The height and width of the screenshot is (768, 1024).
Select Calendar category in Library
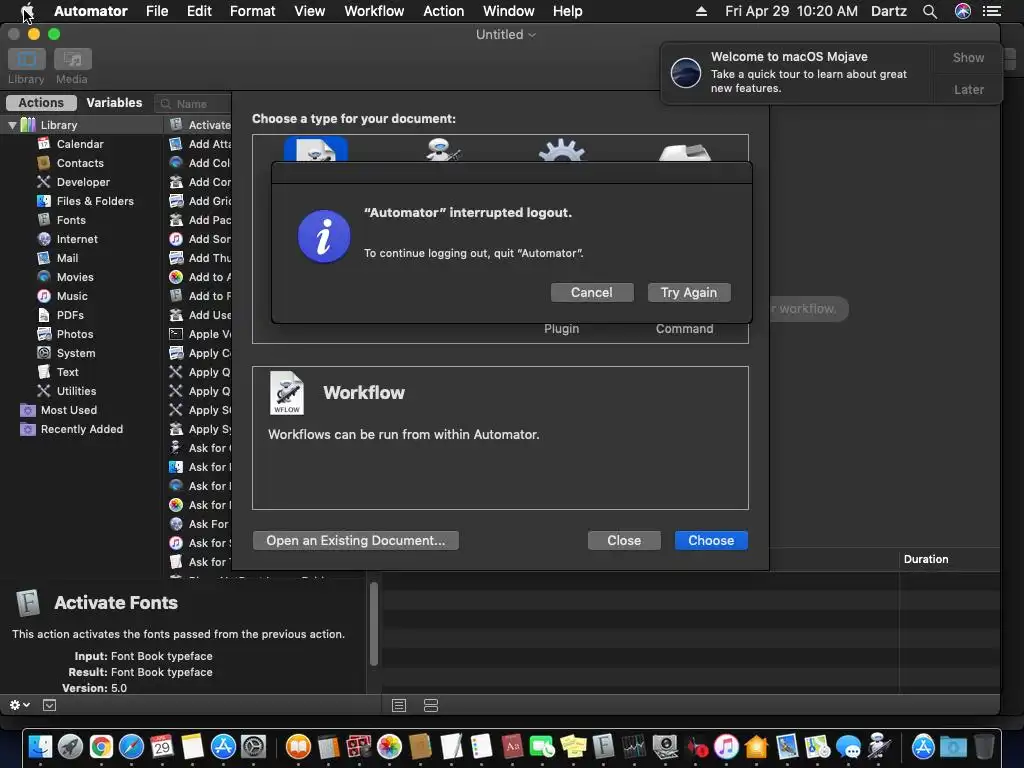80,144
